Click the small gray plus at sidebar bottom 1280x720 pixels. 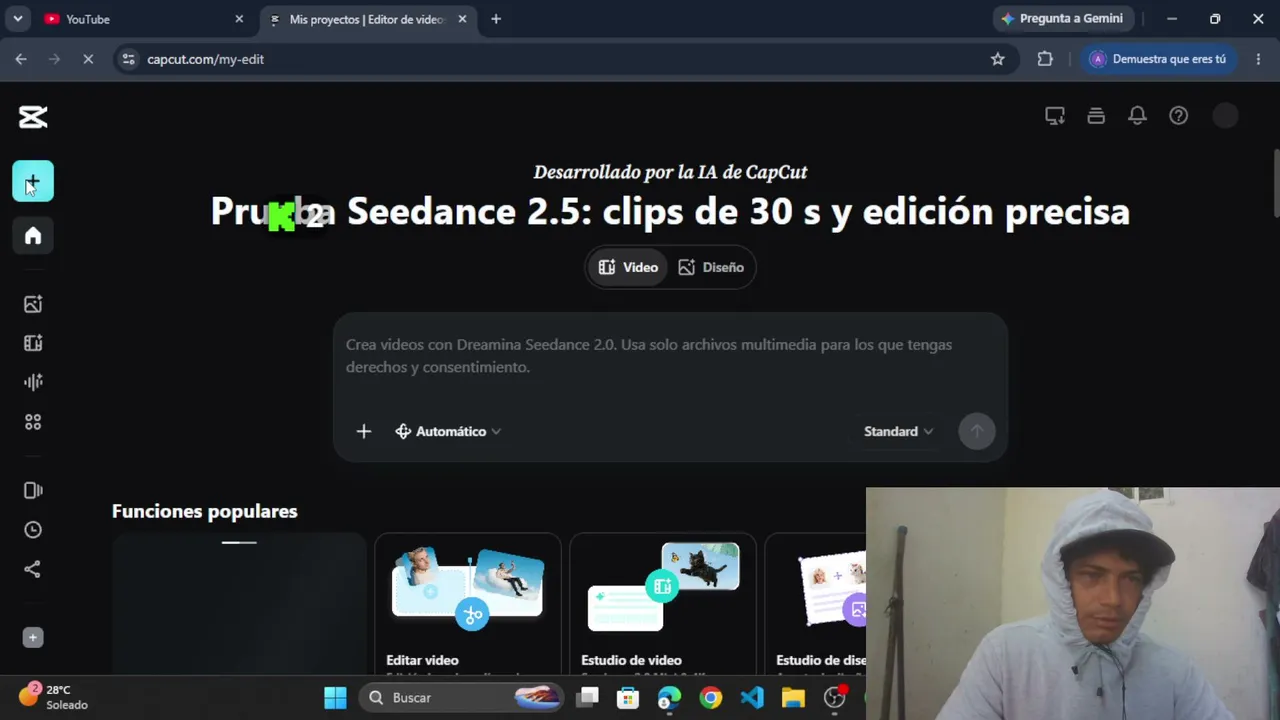33,637
